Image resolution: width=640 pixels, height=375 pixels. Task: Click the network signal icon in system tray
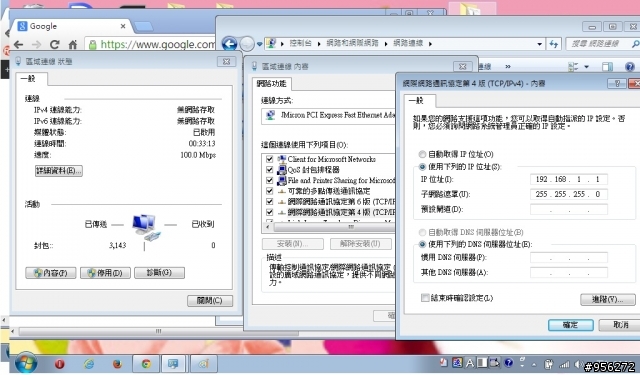point(564,364)
